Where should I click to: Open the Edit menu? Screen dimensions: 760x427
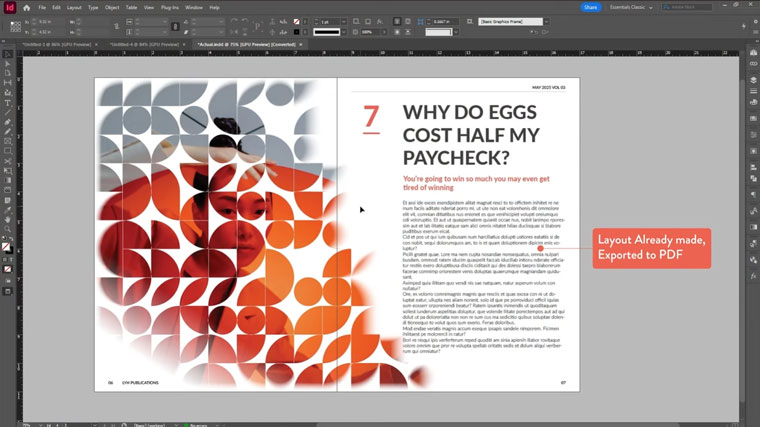point(56,8)
